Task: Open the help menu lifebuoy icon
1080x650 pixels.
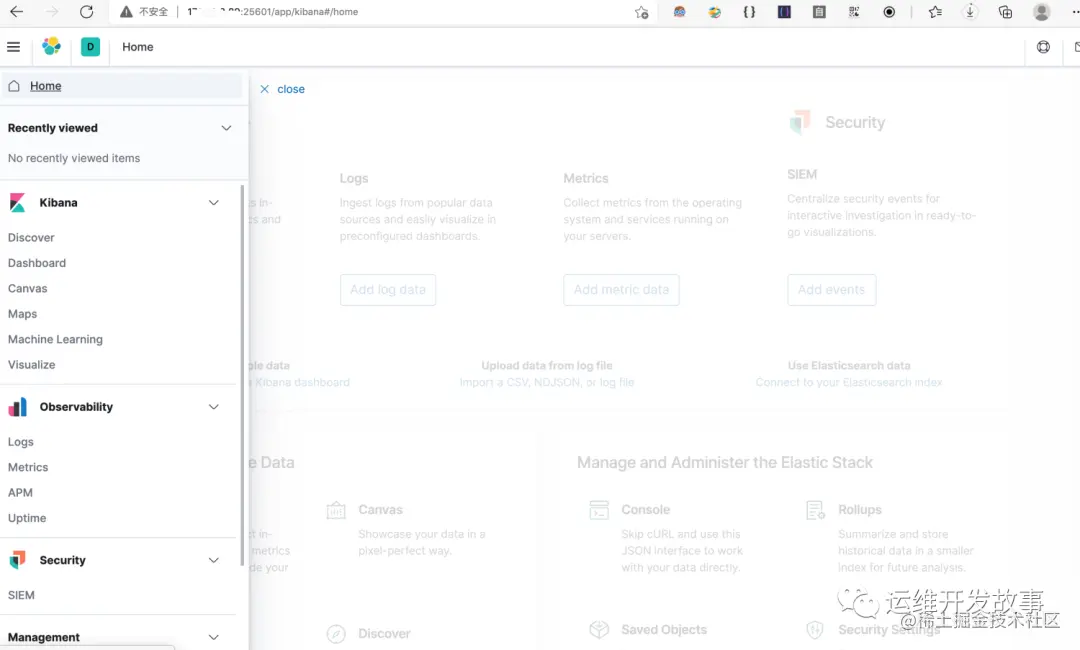Action: click(x=1043, y=47)
